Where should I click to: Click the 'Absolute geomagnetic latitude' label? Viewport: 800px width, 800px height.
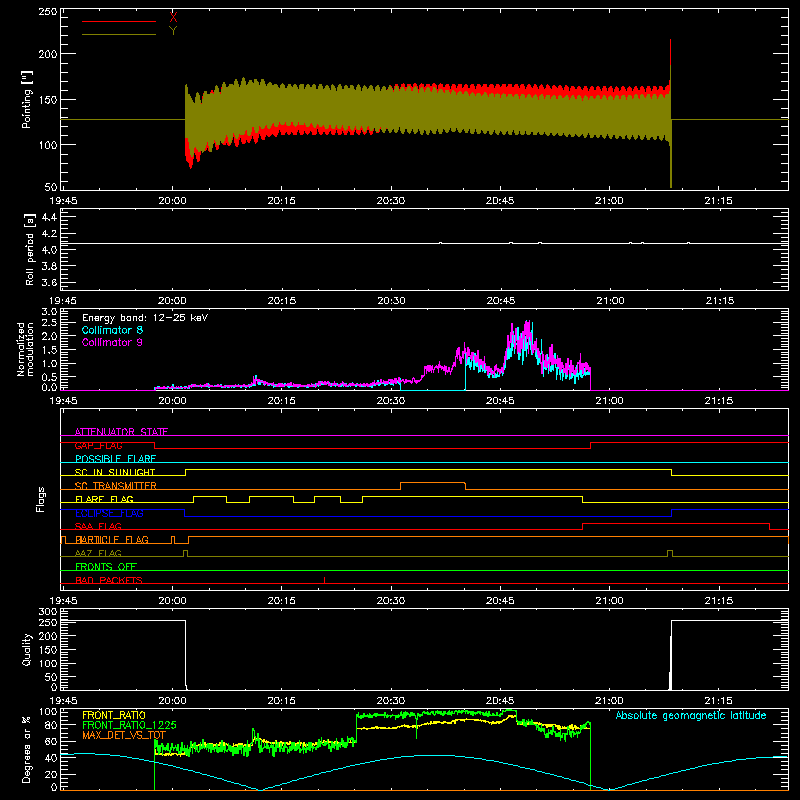691,715
